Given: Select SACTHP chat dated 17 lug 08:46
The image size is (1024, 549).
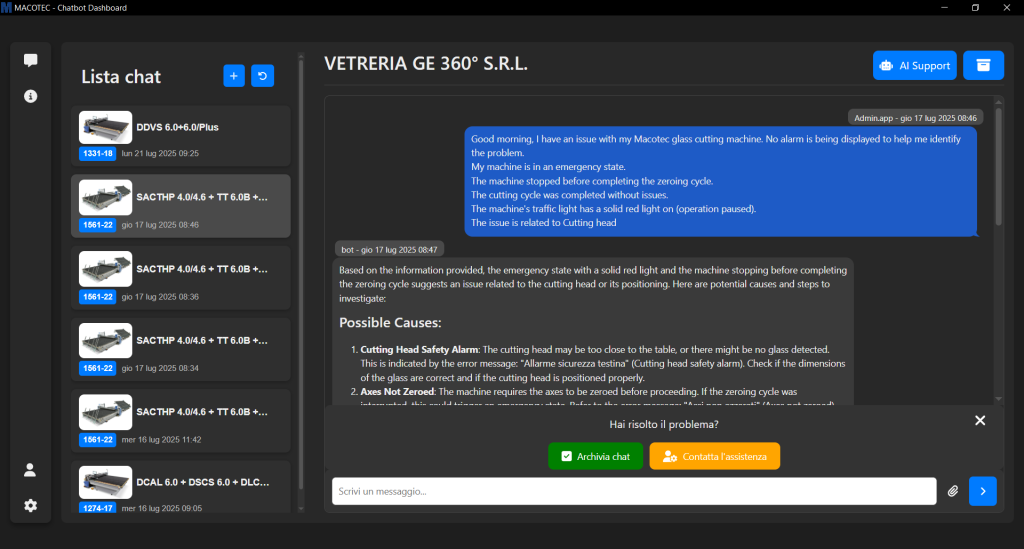Looking at the screenshot, I should 181,206.
